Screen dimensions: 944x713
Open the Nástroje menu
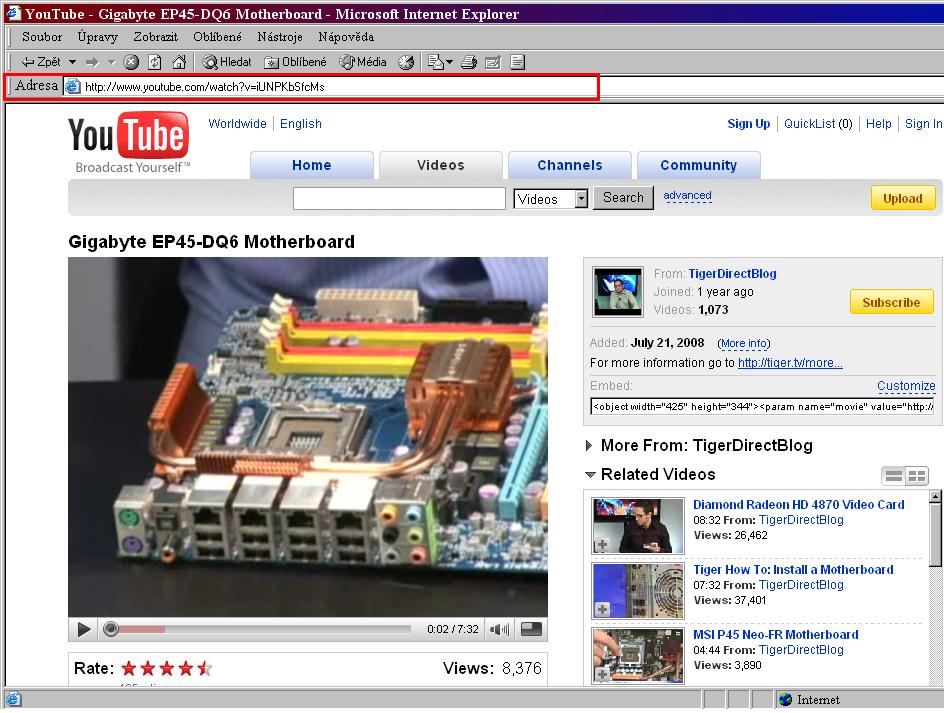coord(279,37)
